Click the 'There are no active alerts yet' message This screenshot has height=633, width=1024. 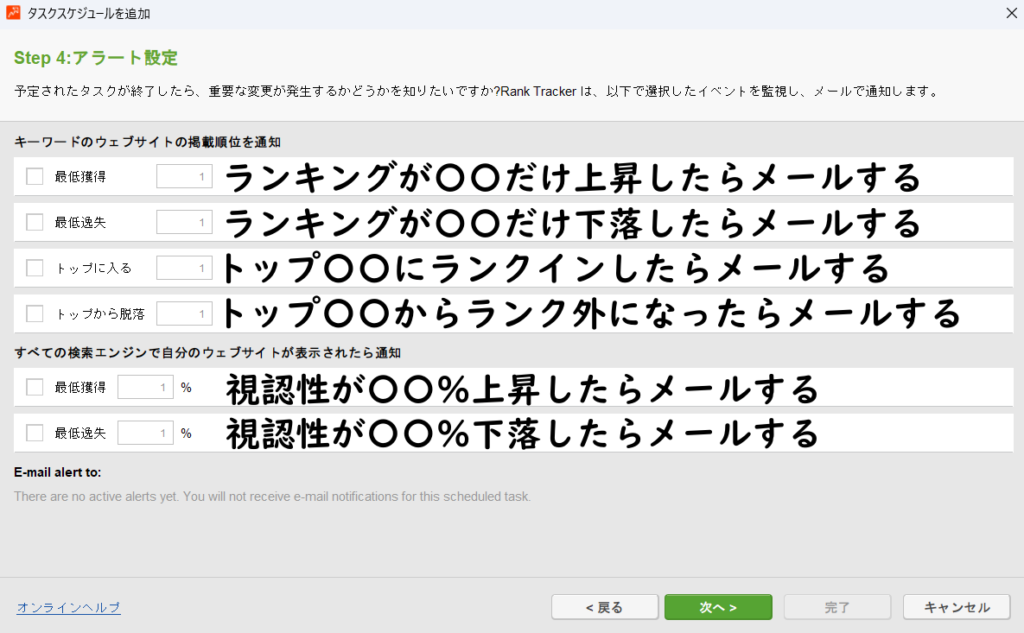(x=272, y=496)
